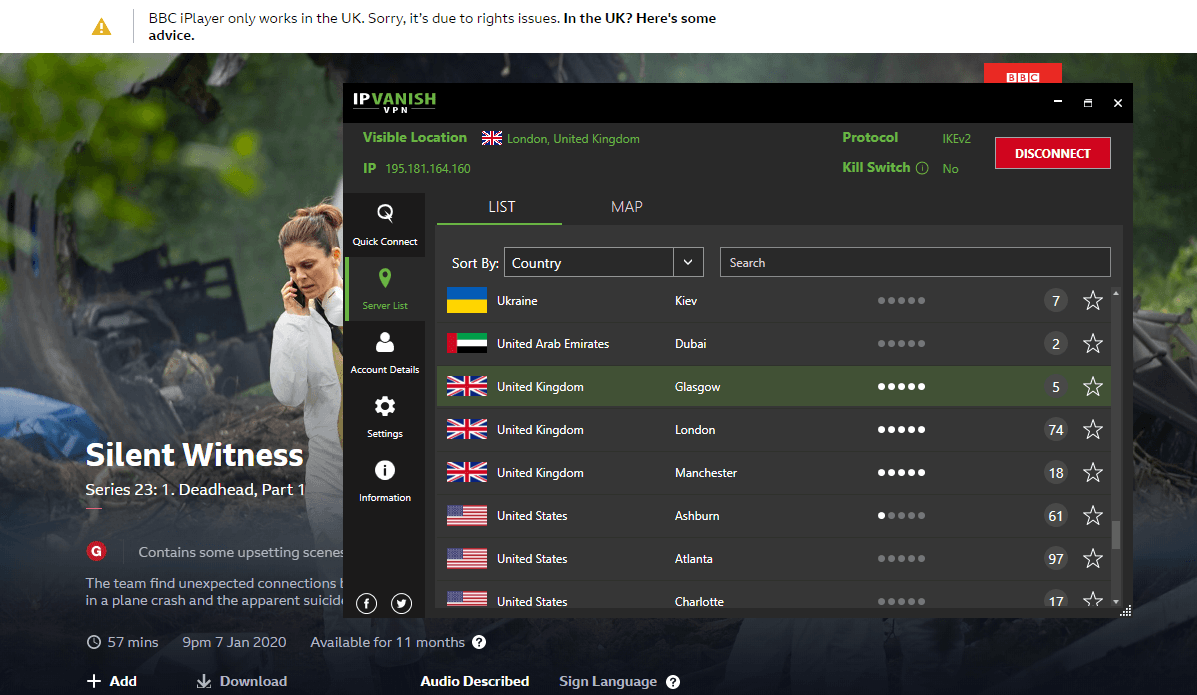Open the Server List sidebar section
Screen dimensions: 1197x695
(385, 289)
